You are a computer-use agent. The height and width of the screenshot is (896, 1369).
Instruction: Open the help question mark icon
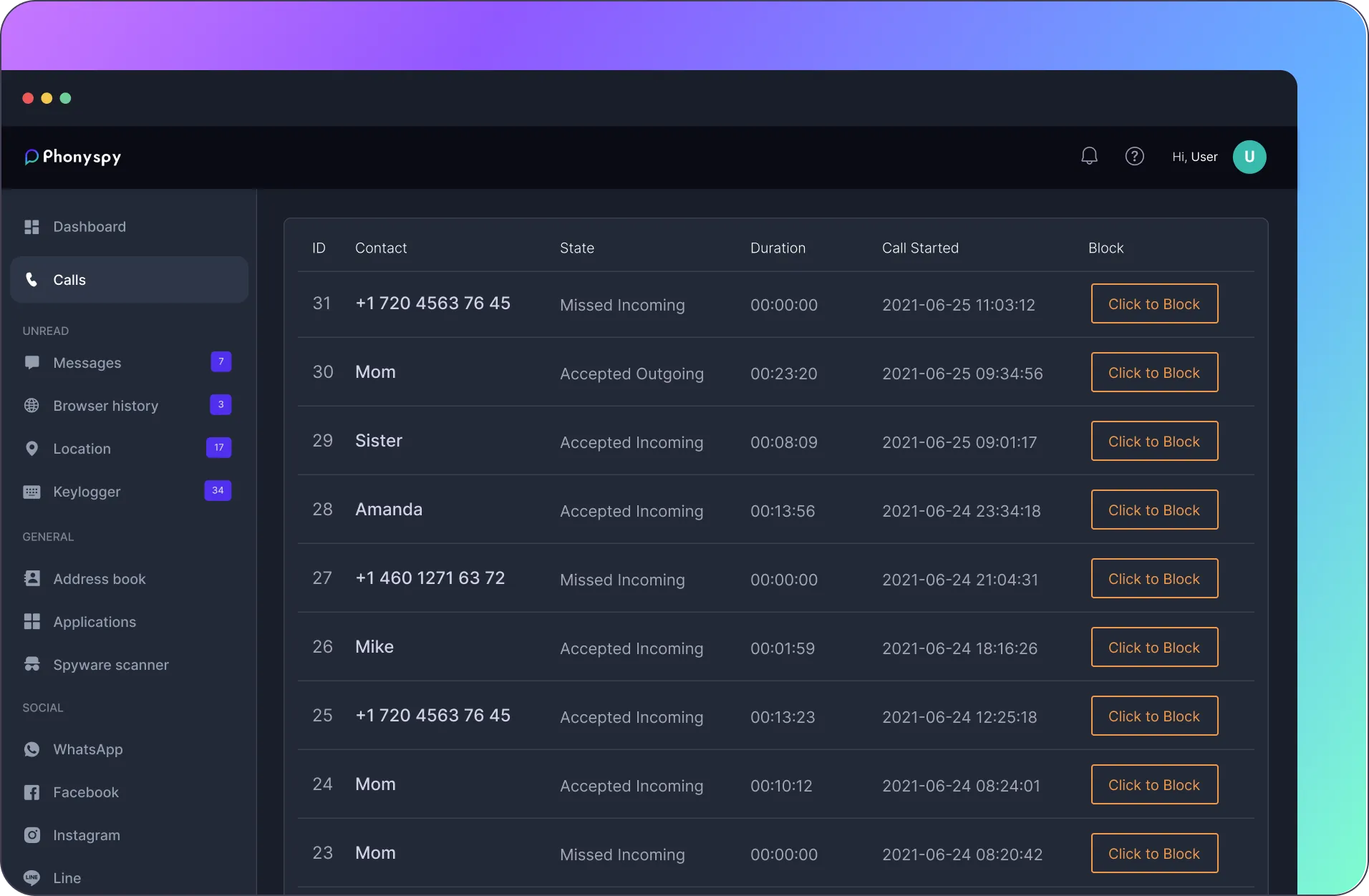(1134, 156)
